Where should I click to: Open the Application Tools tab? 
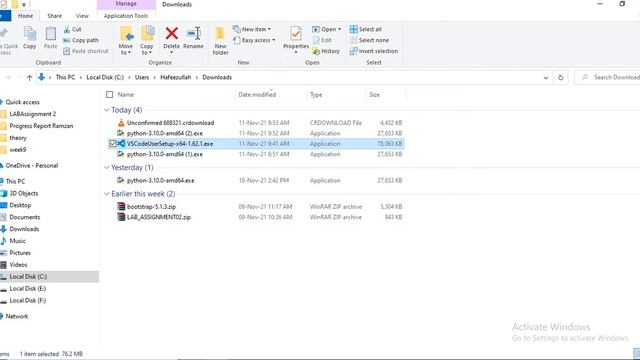126,16
